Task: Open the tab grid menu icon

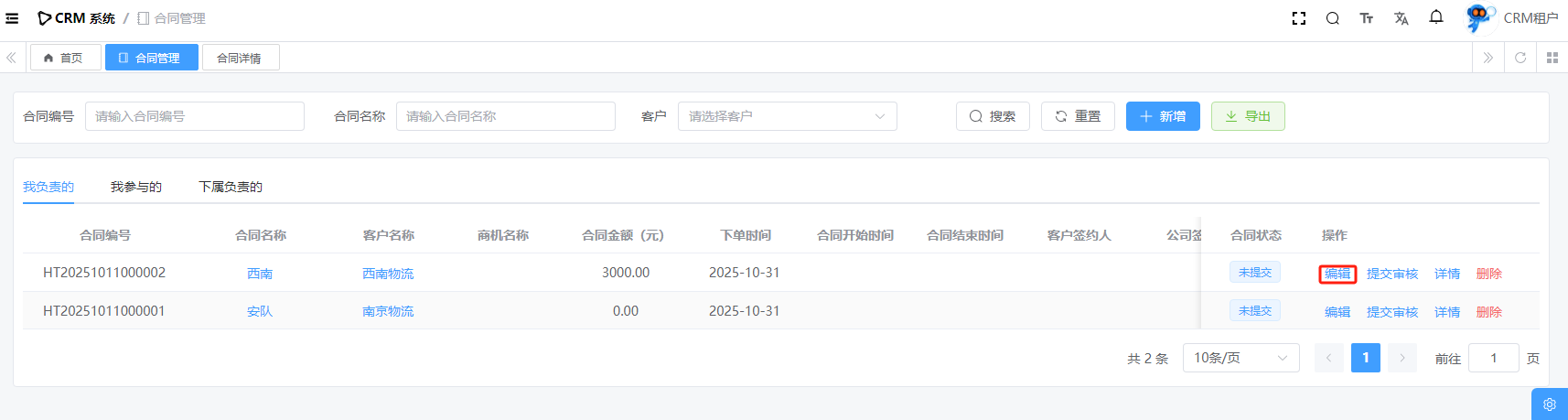Action: (1552, 58)
